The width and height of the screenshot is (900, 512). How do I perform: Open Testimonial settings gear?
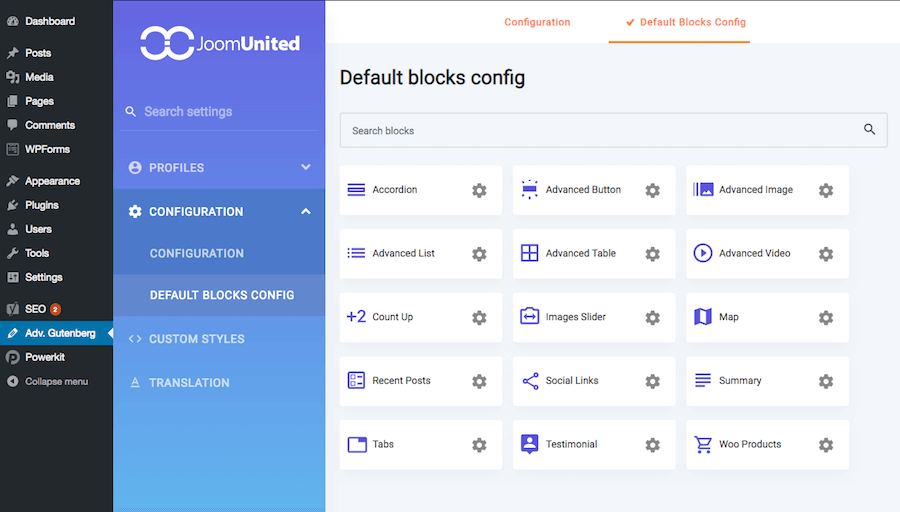click(x=653, y=445)
